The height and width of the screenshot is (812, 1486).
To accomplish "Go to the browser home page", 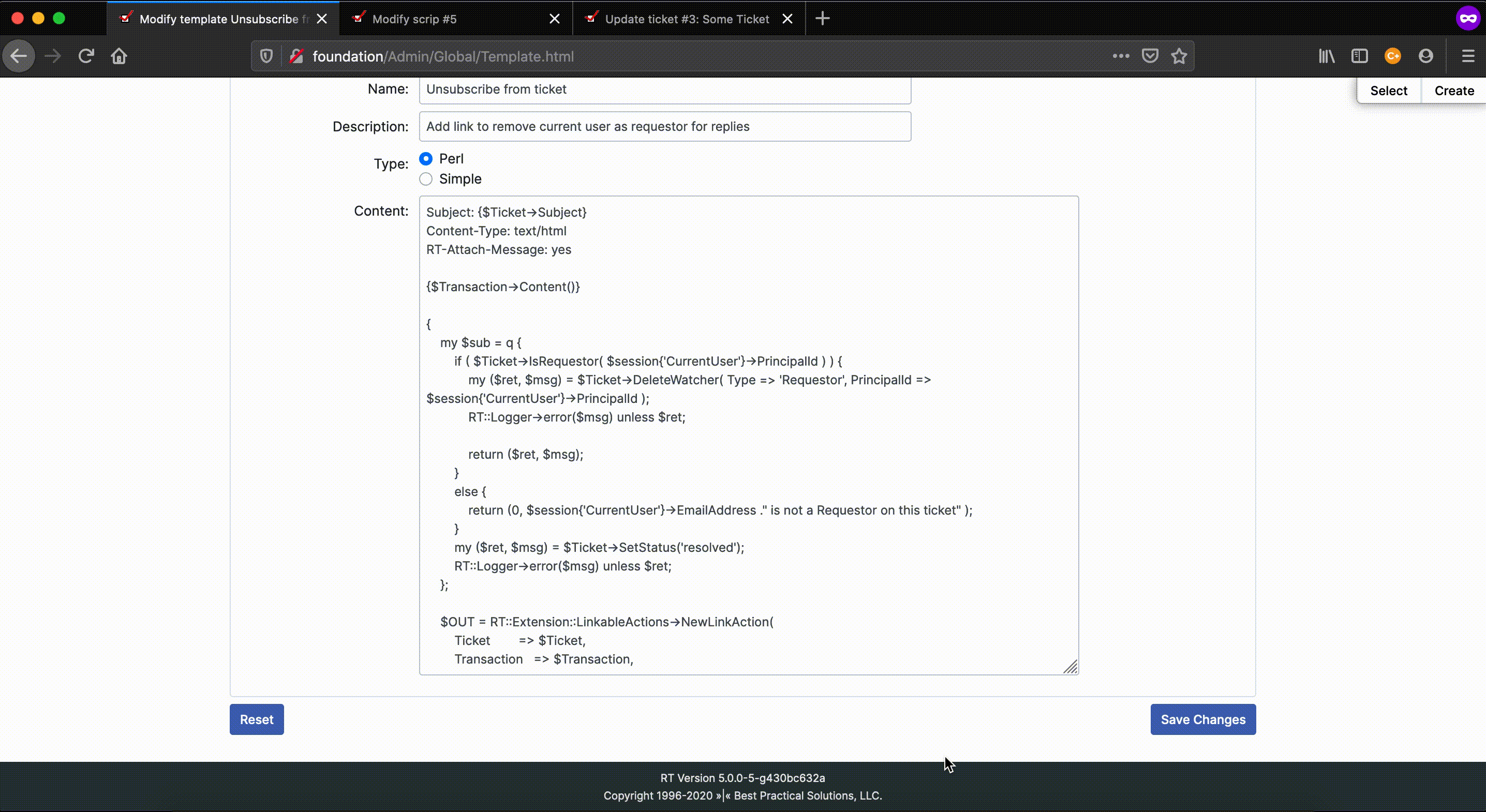I will point(119,56).
